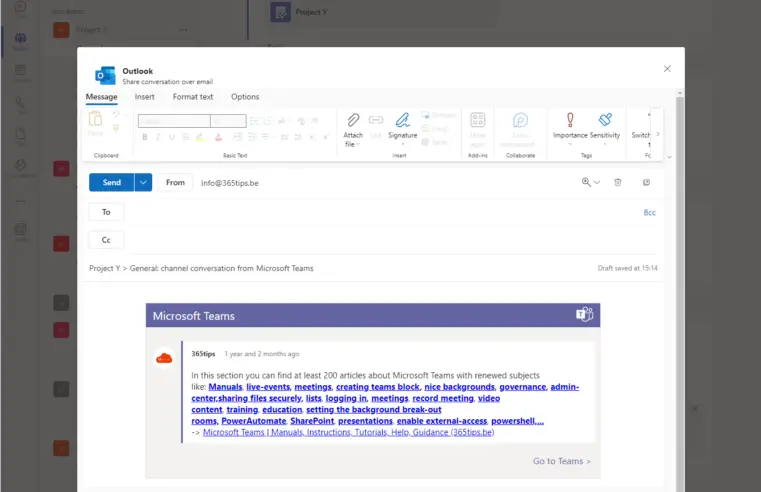Screen dimensions: 761x492
Task: Click the Importance exclamation mark icon
Action: [x=570, y=119]
